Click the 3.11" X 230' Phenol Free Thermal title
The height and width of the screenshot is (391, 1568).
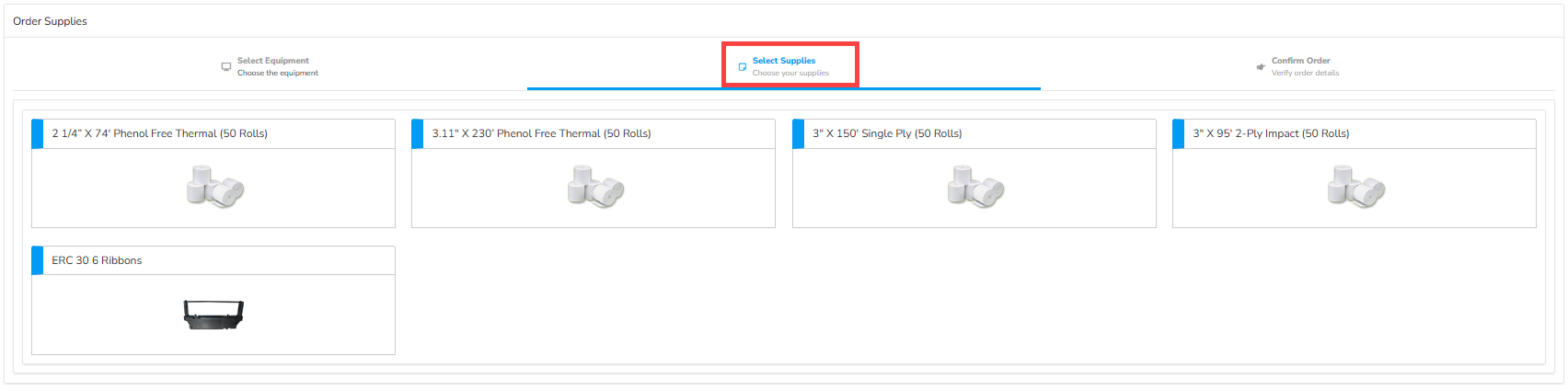pyautogui.click(x=541, y=133)
